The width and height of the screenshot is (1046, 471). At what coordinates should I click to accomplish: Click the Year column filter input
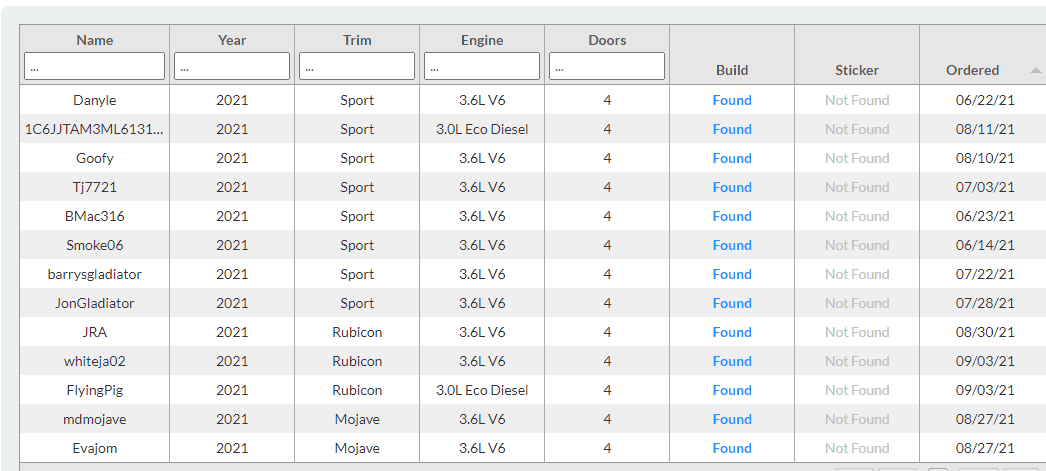click(232, 66)
